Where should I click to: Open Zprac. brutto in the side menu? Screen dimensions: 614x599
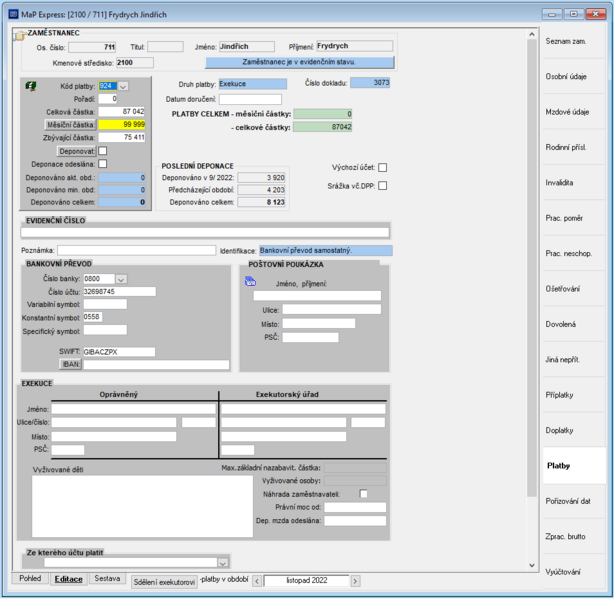[x=574, y=536]
